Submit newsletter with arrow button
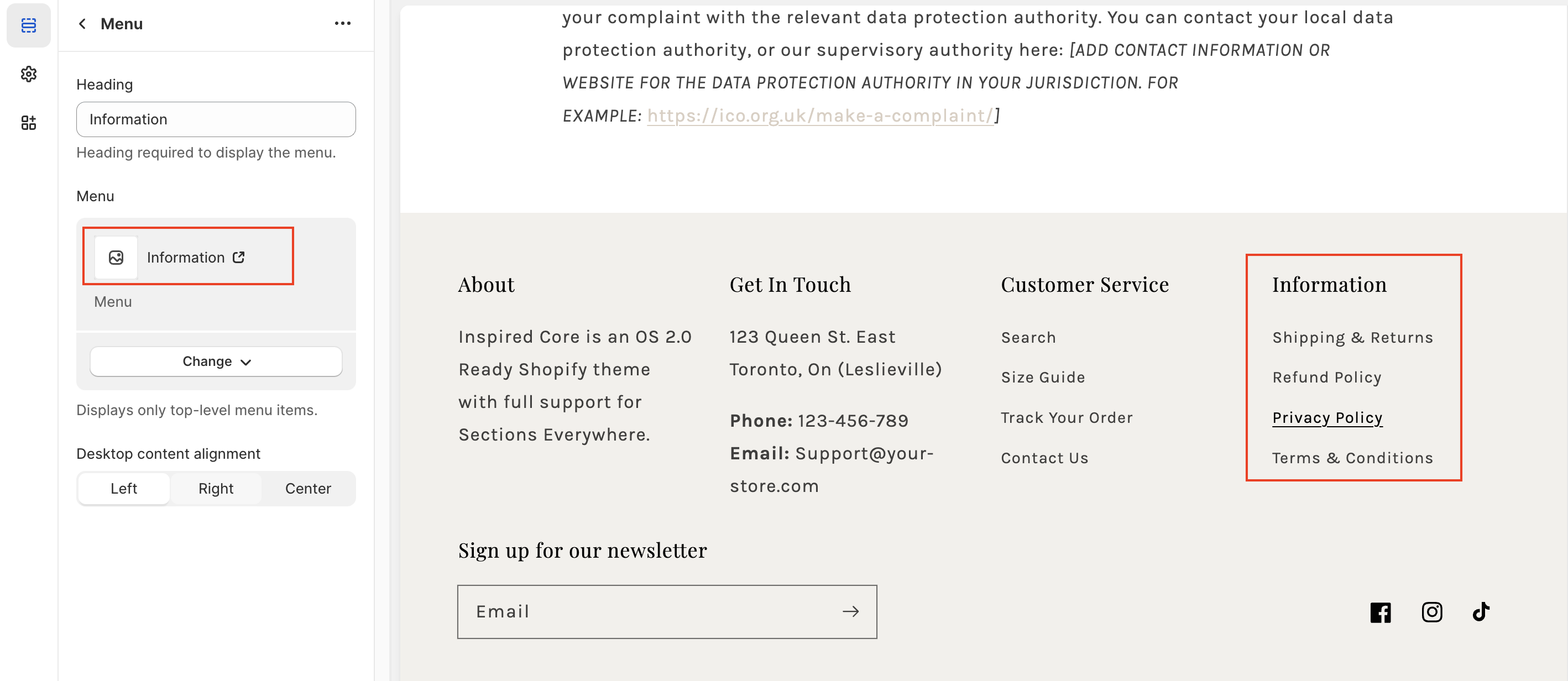1568x681 pixels. pos(850,611)
